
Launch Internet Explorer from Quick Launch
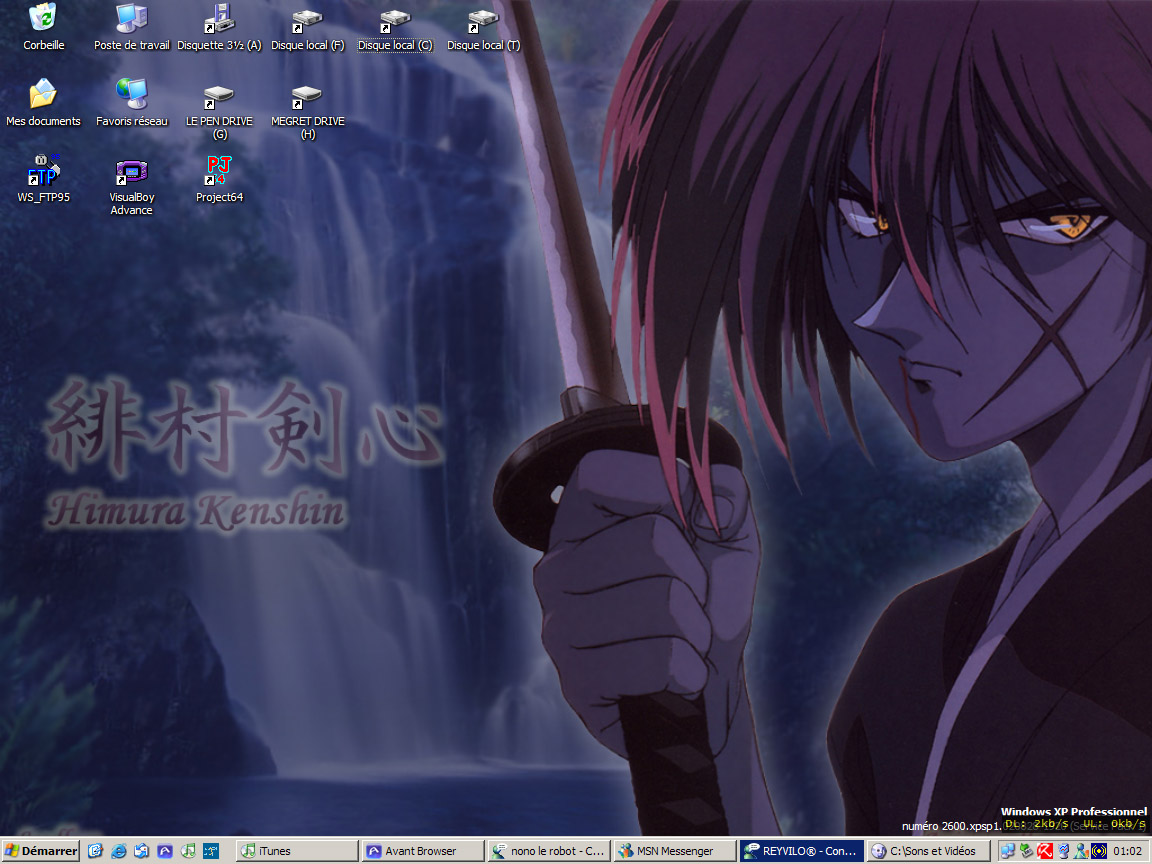pos(118,851)
